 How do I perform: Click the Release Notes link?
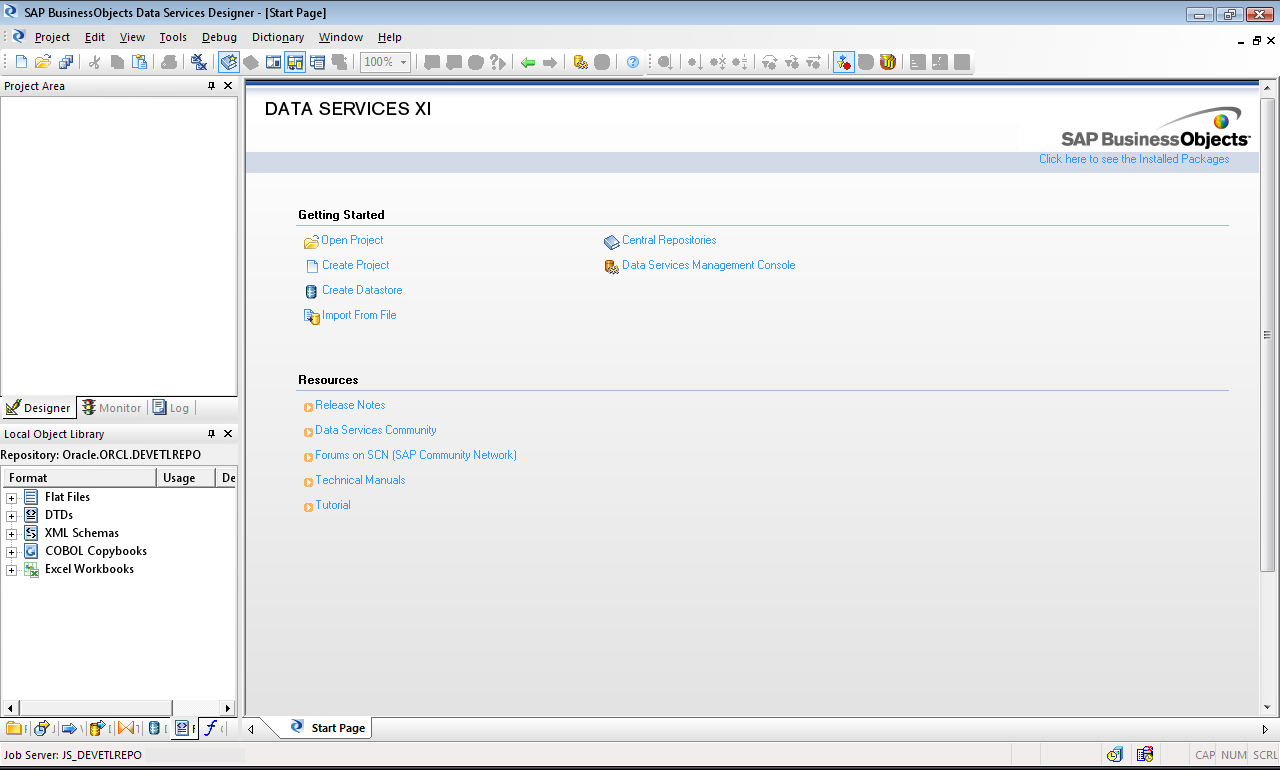(x=350, y=405)
